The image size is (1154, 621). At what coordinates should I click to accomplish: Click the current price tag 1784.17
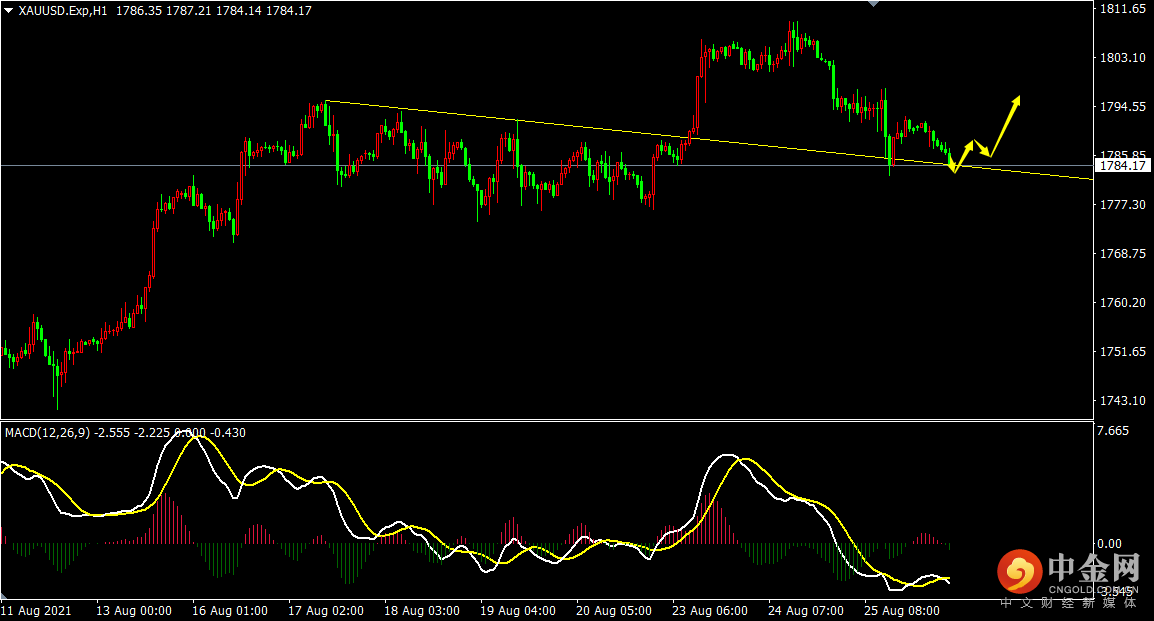click(x=1122, y=166)
